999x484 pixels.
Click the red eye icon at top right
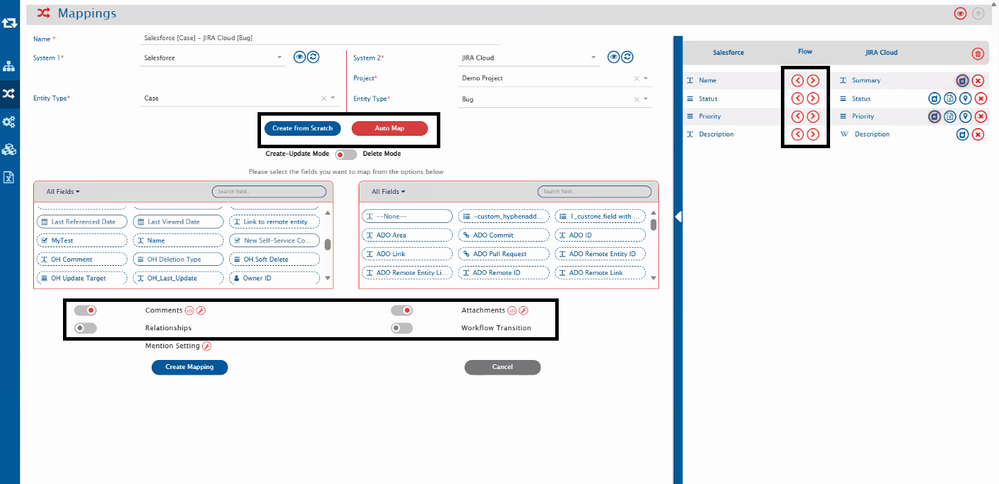[961, 13]
